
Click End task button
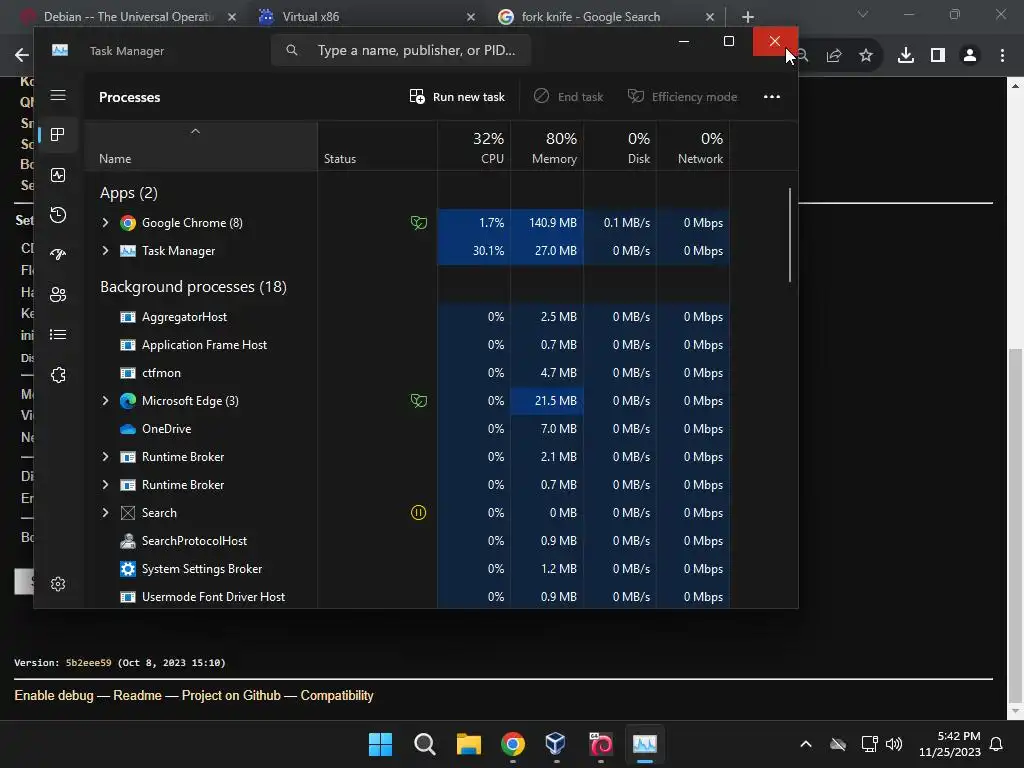point(568,97)
